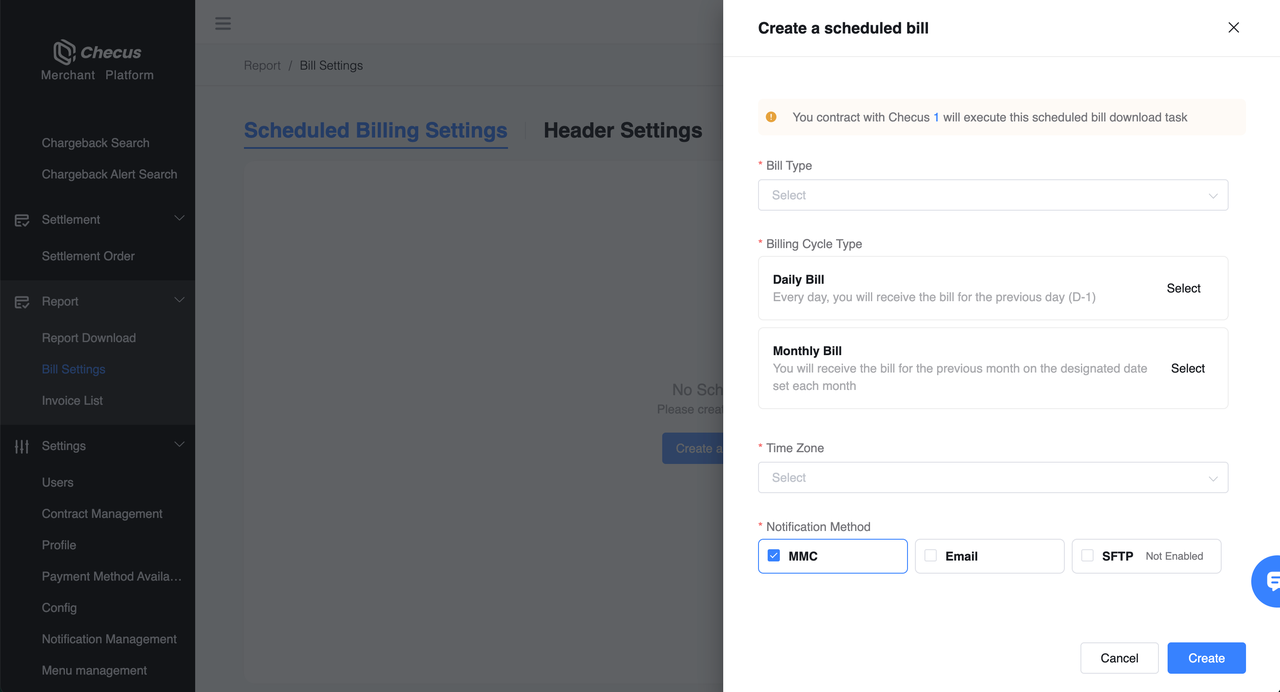The image size is (1280, 692).
Task: Click the orange warning info icon
Action: click(771, 117)
